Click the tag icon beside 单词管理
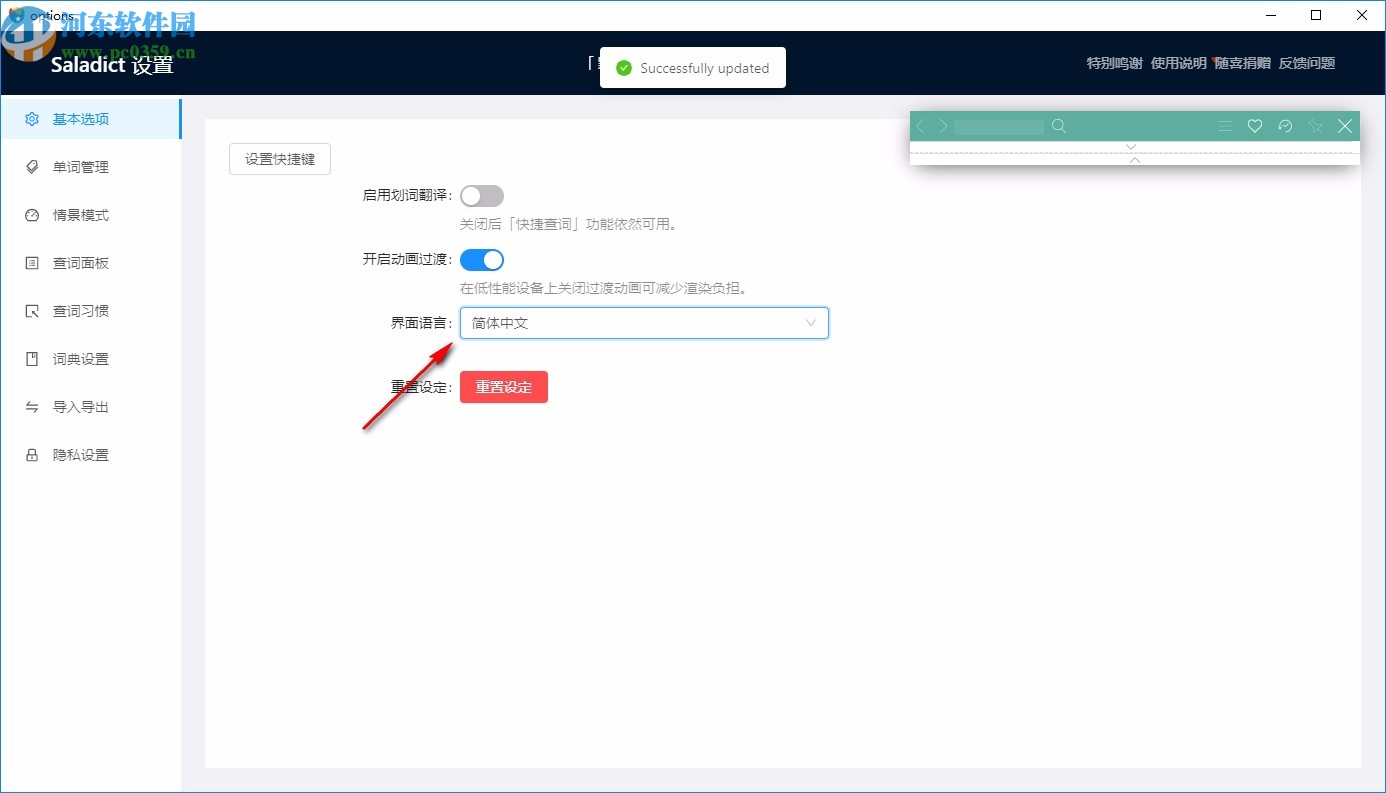 click(x=30, y=166)
